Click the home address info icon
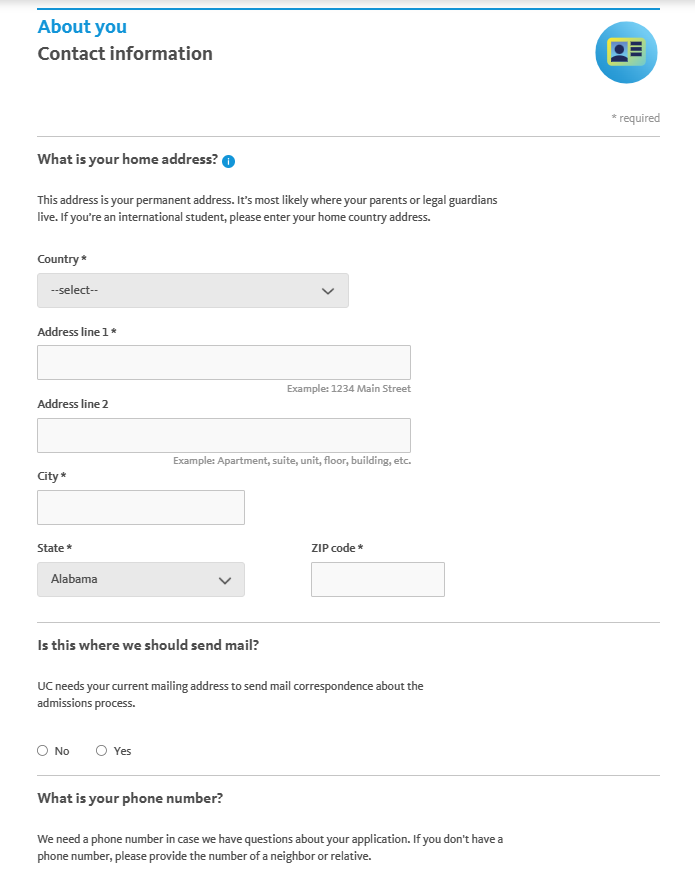The width and height of the screenshot is (695, 875). click(x=228, y=161)
